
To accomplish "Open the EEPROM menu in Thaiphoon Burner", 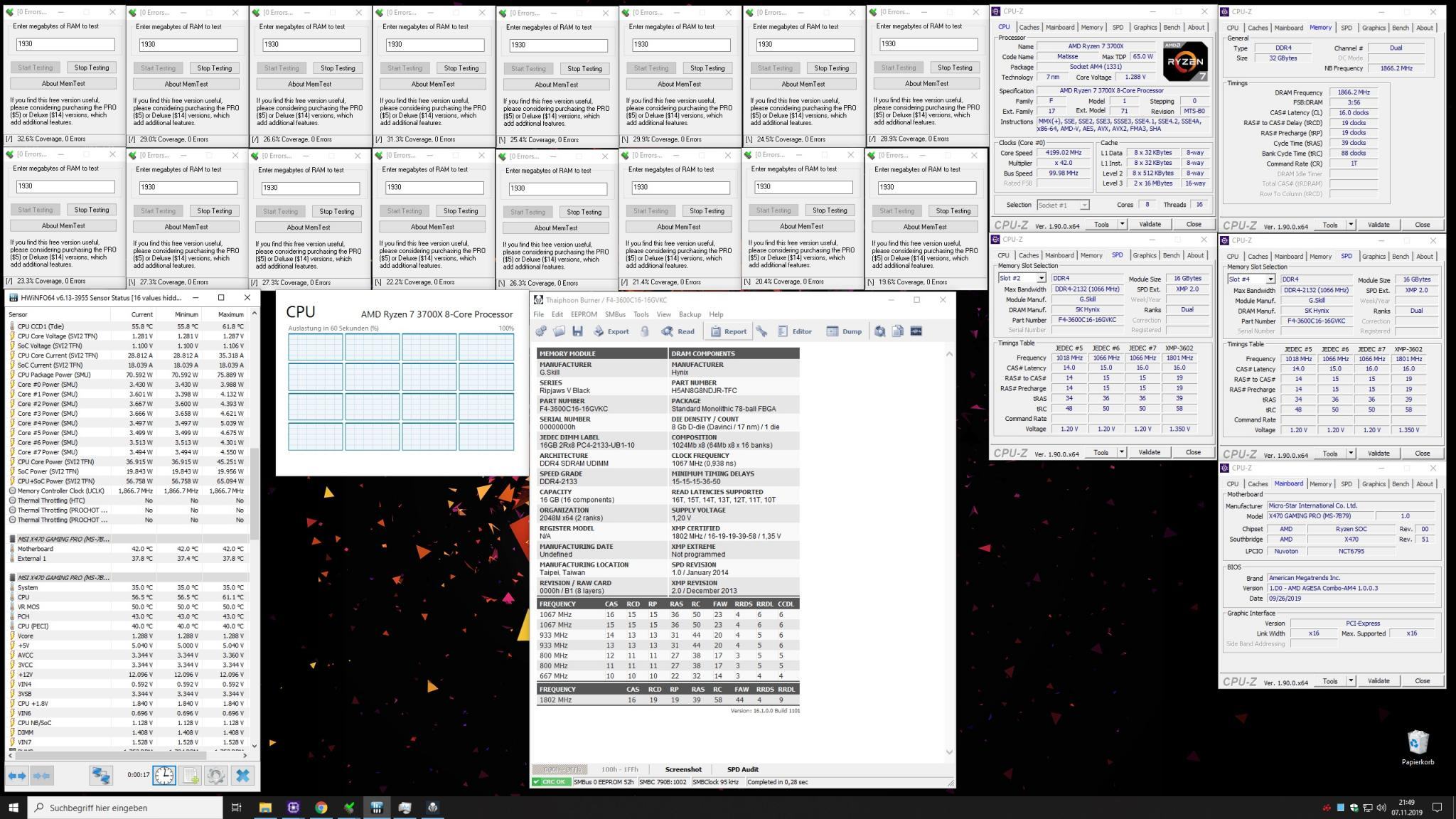I will point(583,314).
